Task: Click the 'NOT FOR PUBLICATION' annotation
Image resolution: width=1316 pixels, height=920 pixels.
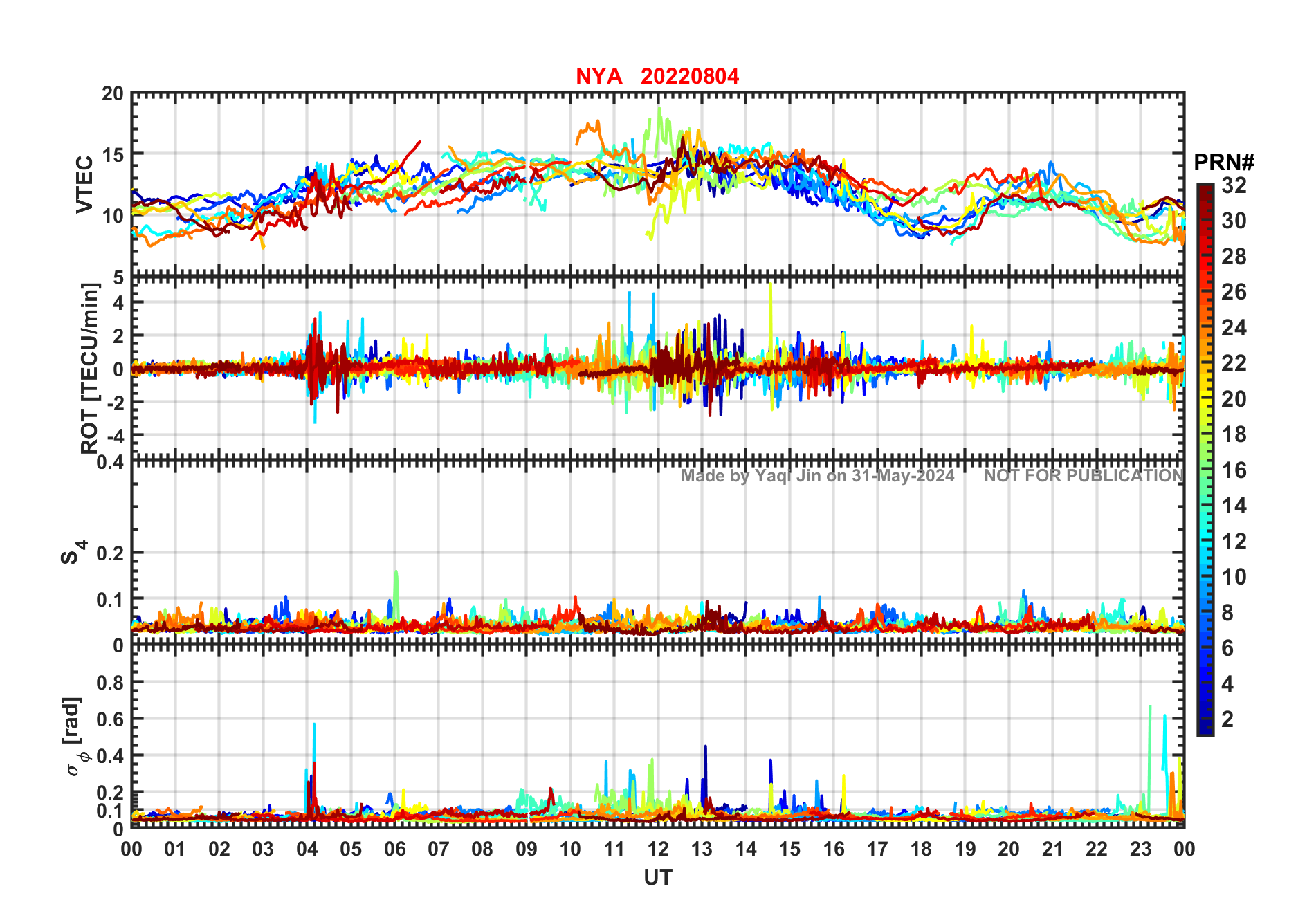Action: tap(1084, 476)
